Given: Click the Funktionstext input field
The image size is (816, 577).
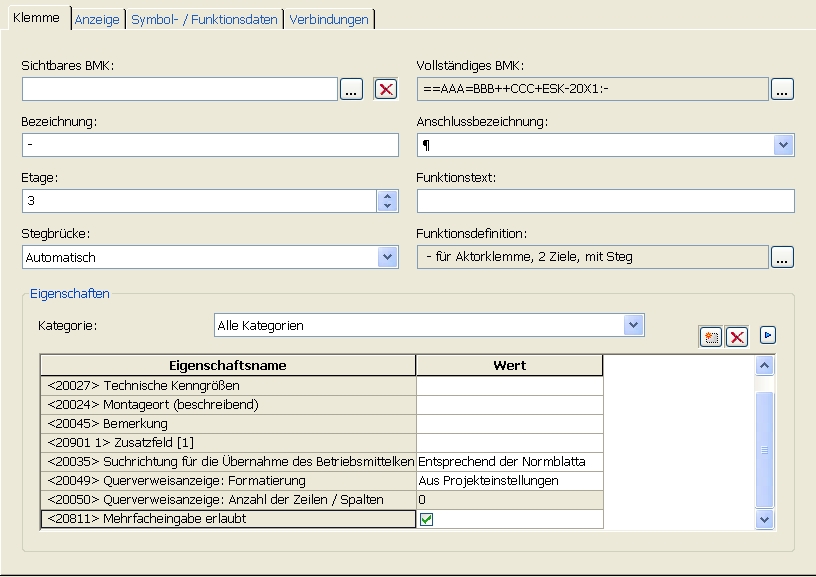Looking at the screenshot, I should pyautogui.click(x=606, y=201).
